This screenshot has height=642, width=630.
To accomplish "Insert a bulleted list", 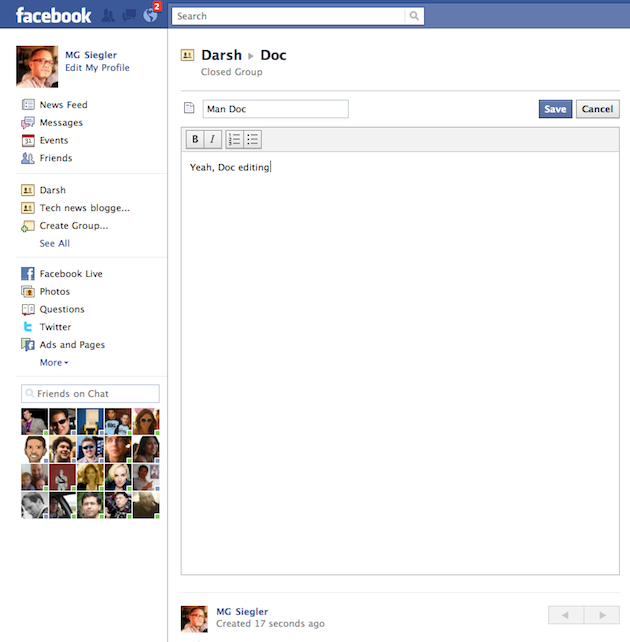I will [x=253, y=139].
